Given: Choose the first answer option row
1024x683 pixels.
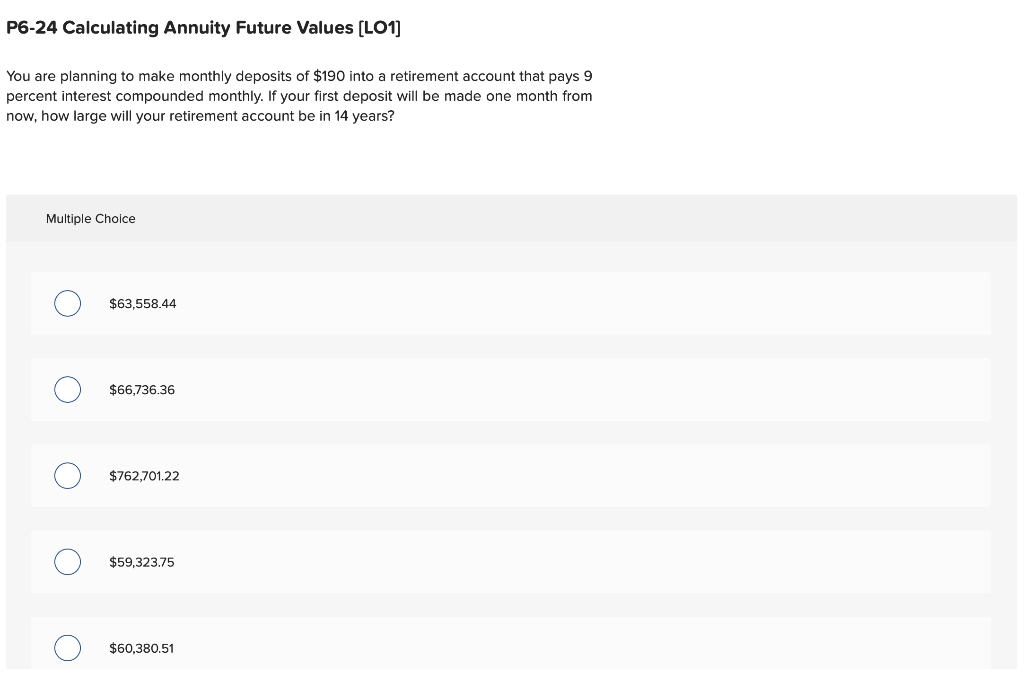Looking at the screenshot, I should pos(511,303).
